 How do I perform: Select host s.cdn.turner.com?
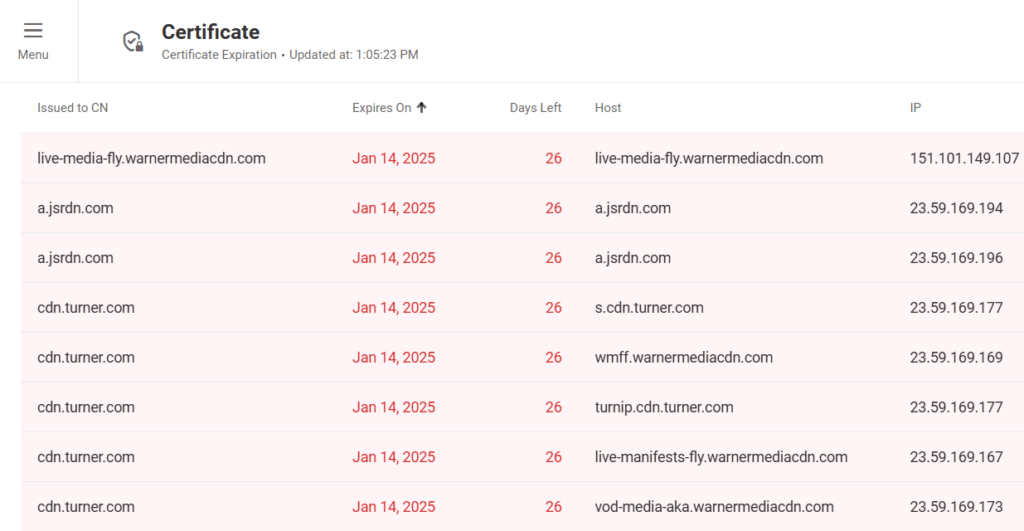click(649, 308)
